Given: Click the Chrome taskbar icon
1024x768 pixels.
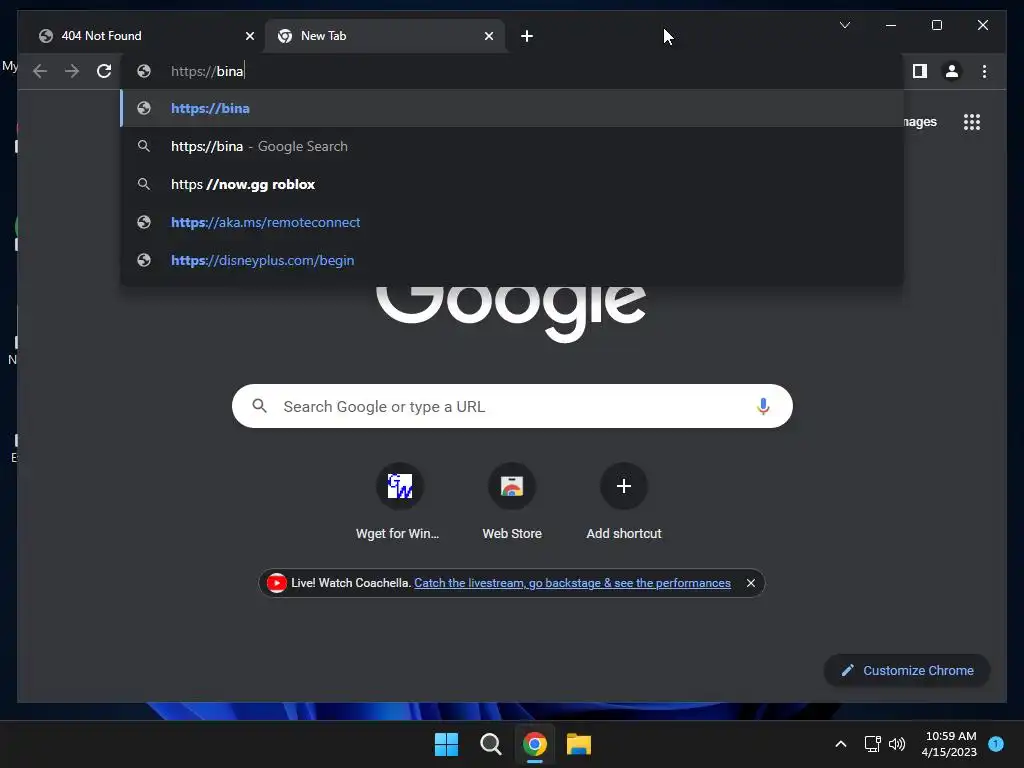Looking at the screenshot, I should tap(534, 744).
